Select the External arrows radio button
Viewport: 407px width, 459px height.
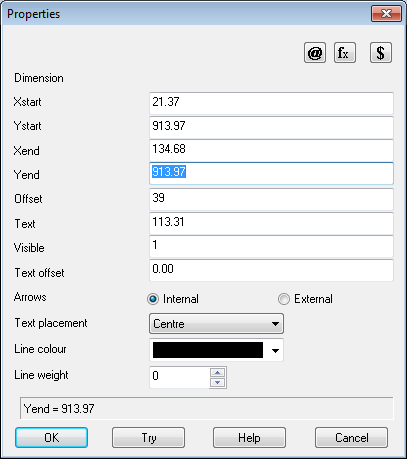(284, 299)
